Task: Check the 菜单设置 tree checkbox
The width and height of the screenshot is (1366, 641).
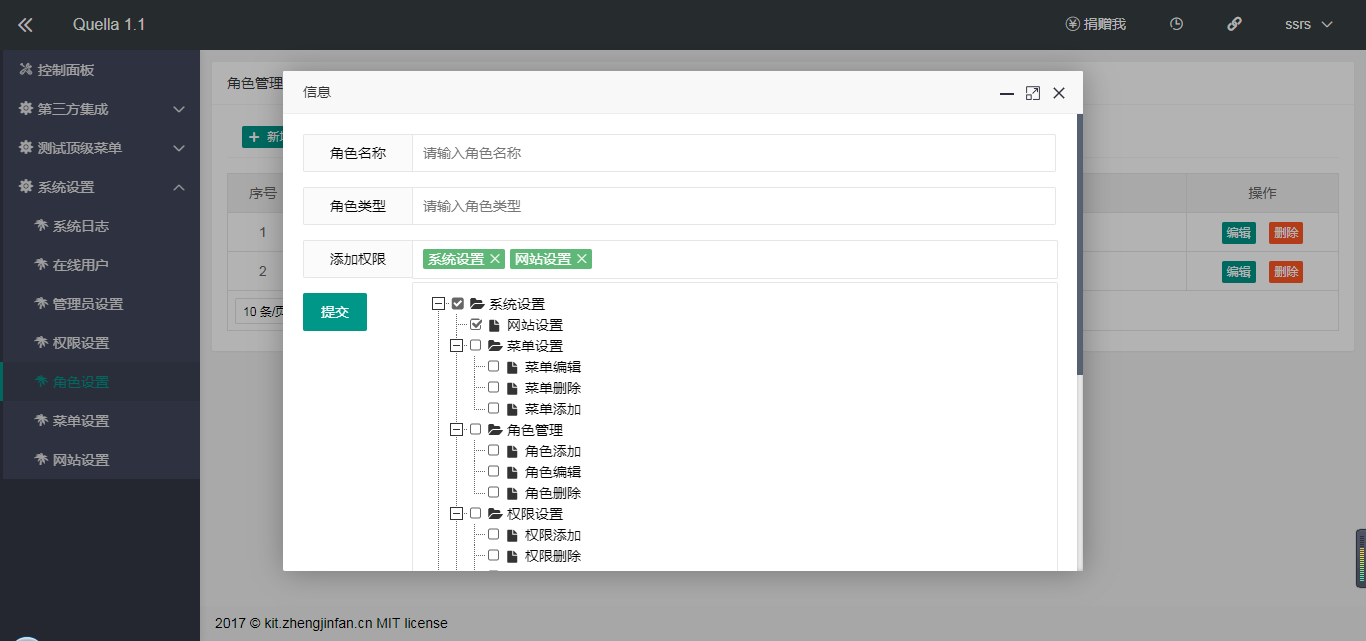Action: [x=476, y=345]
